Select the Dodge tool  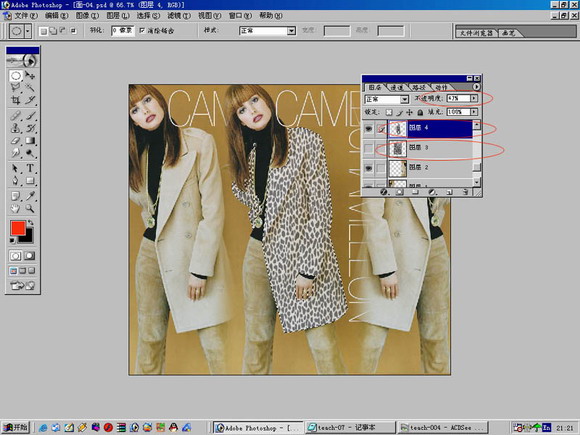click(30, 153)
